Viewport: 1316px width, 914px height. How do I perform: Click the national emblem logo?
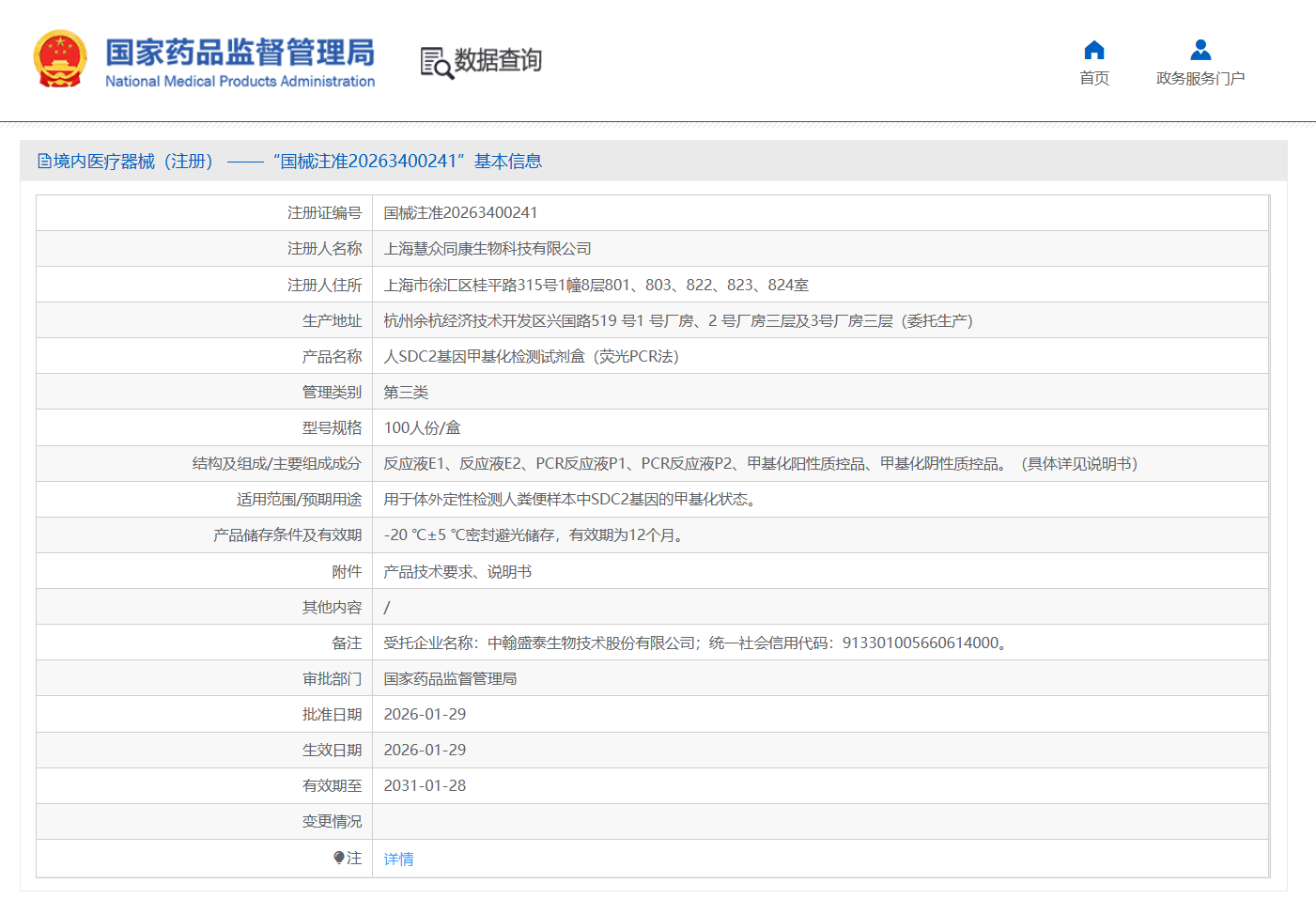pyautogui.click(x=60, y=59)
